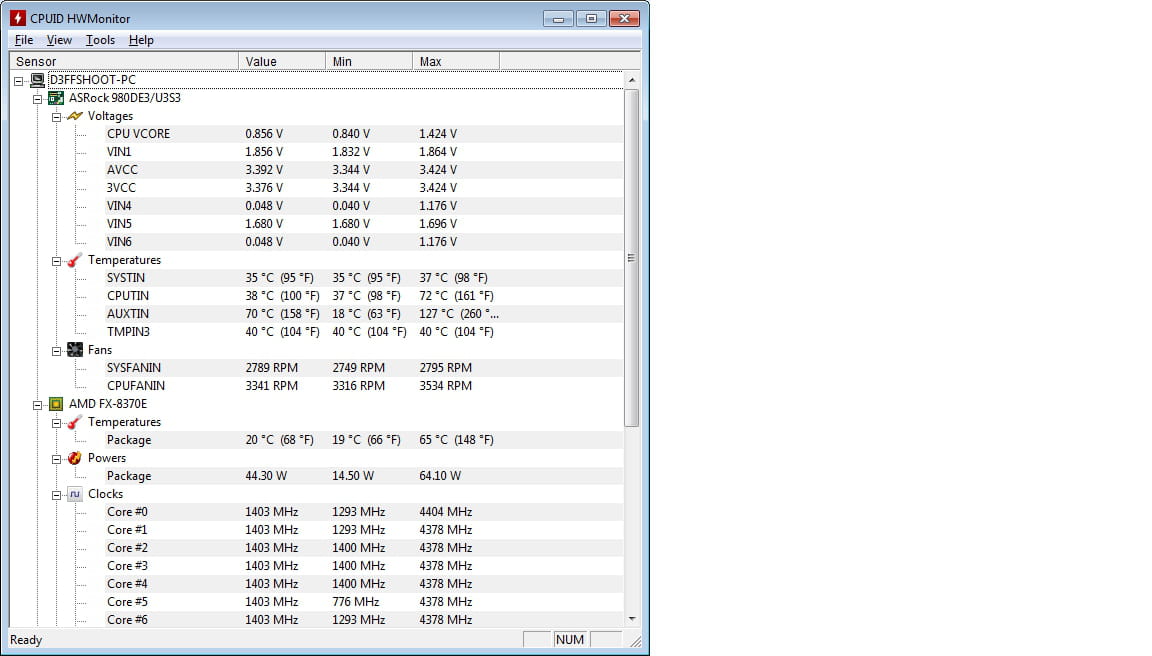
Task: Click the AMD FX-8370E processor icon
Action: (x=56, y=404)
